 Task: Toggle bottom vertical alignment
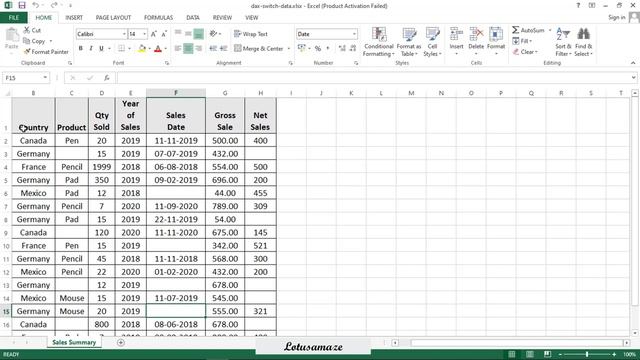coord(198,34)
